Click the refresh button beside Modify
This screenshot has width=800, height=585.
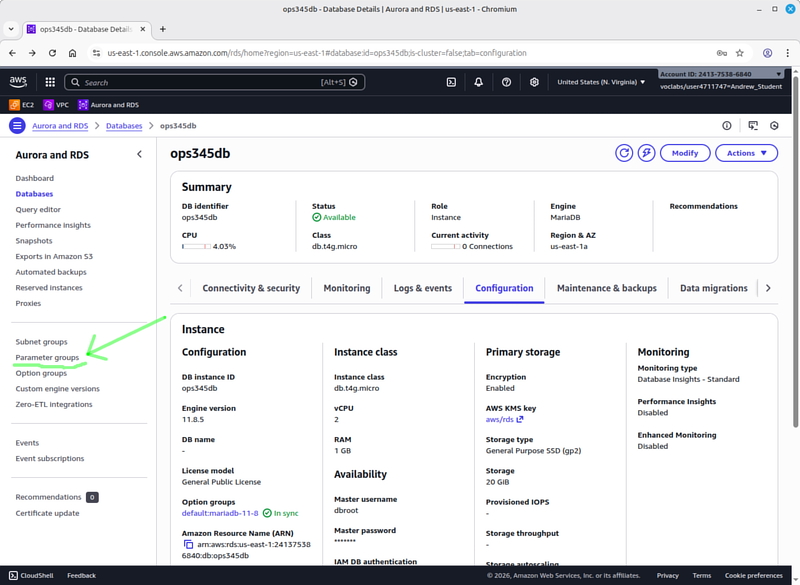point(624,153)
